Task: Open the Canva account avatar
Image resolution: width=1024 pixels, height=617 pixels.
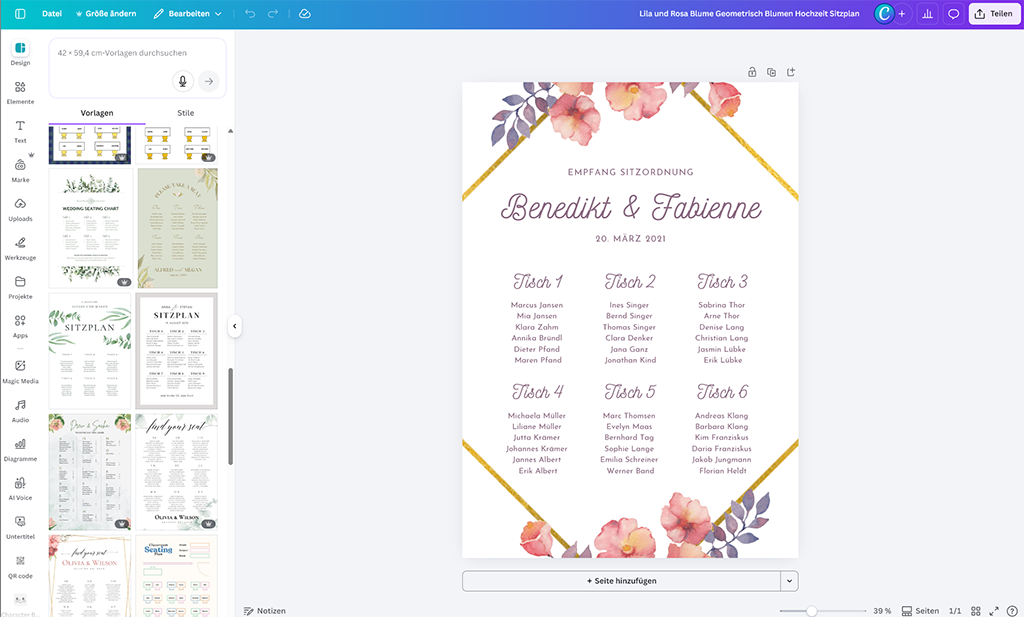Action: click(884, 14)
